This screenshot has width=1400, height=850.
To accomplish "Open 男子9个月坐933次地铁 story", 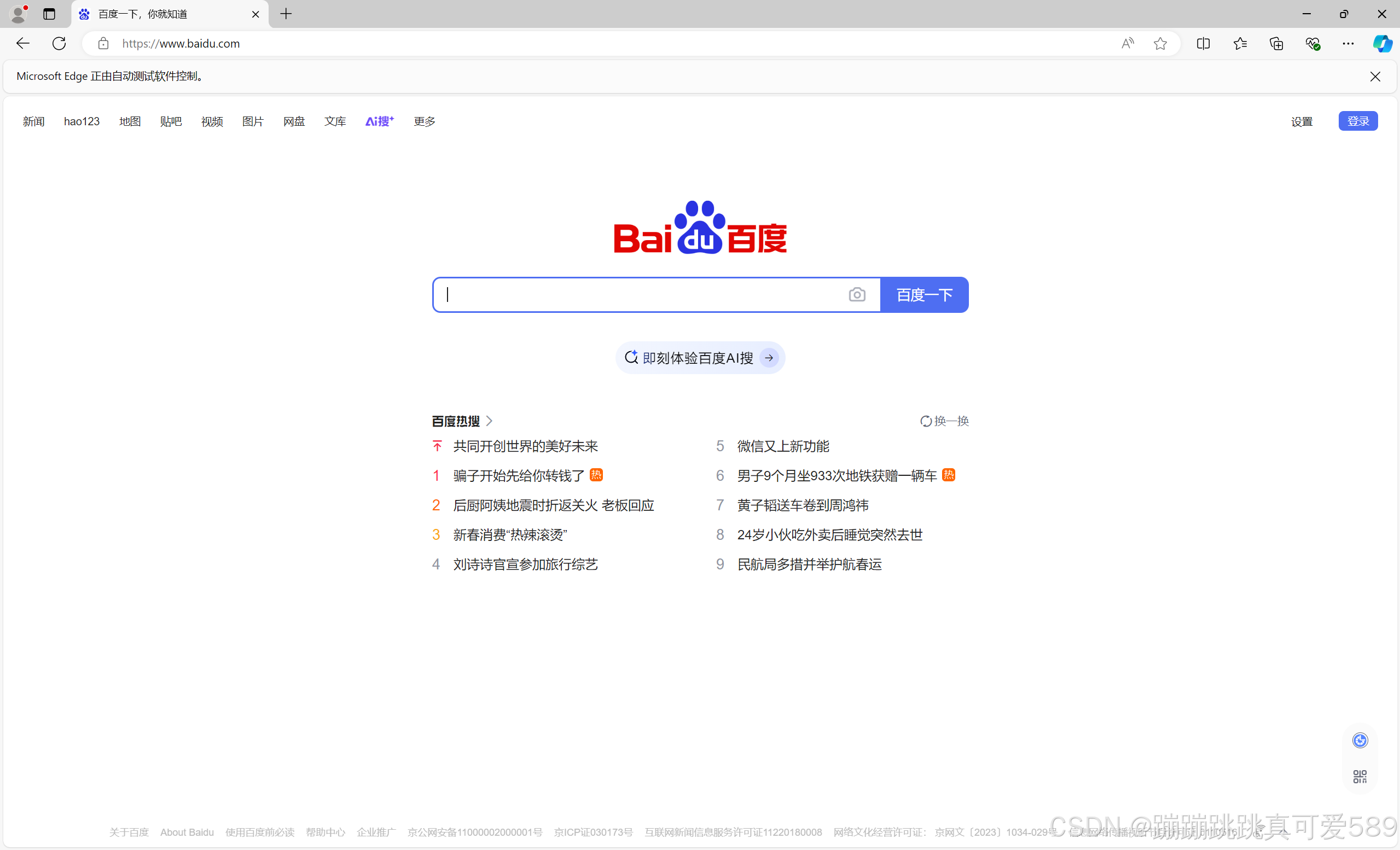I will click(837, 475).
